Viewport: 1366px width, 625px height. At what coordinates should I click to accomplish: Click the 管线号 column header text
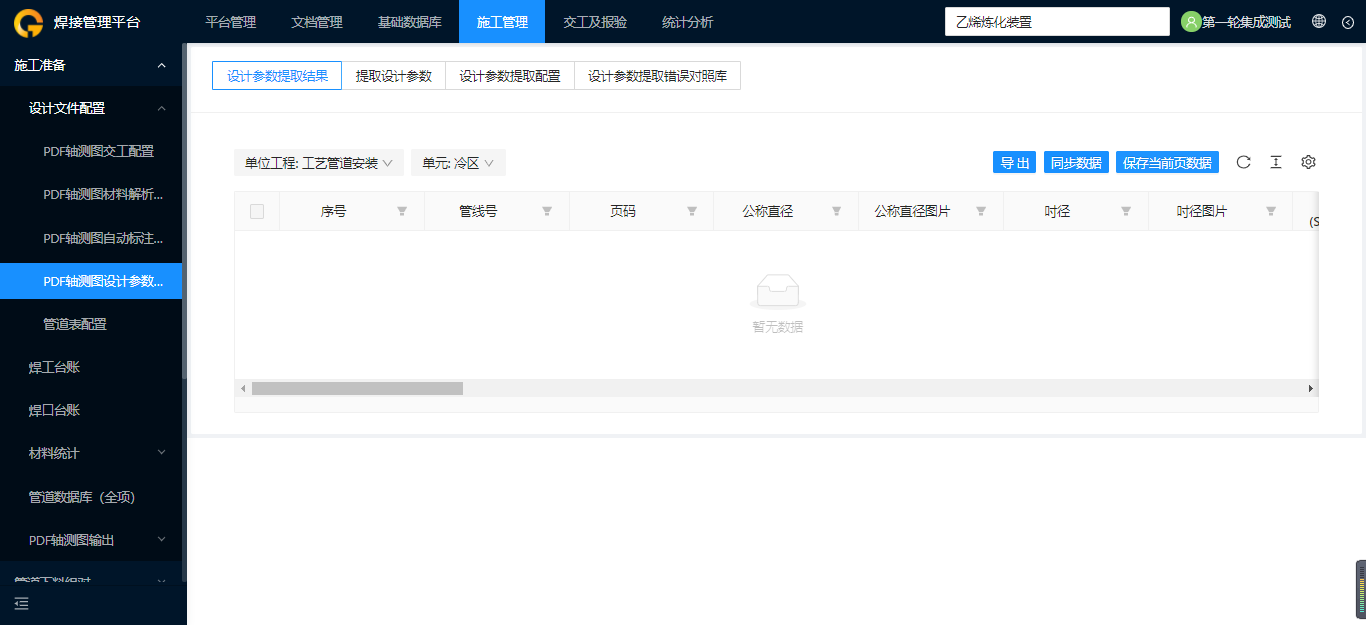click(478, 211)
